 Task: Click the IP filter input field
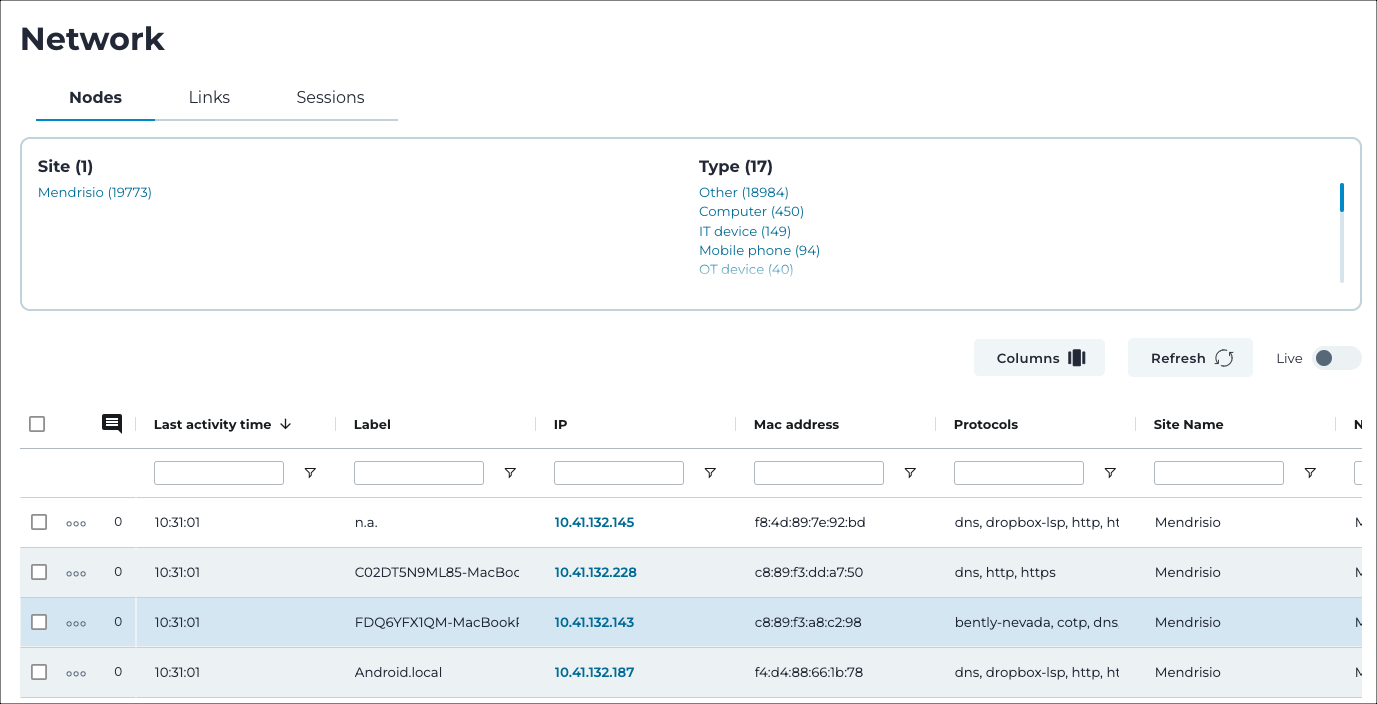tap(619, 473)
